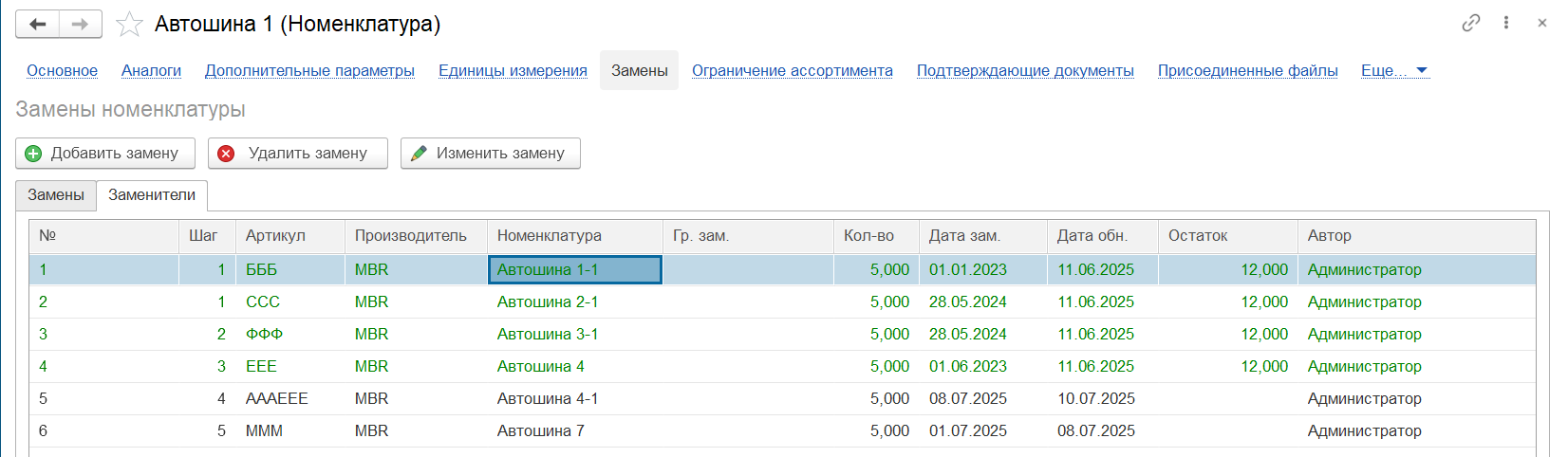
Task: Click date 28.05.2024 in Автошина 2-1 row
Action: tap(983, 302)
